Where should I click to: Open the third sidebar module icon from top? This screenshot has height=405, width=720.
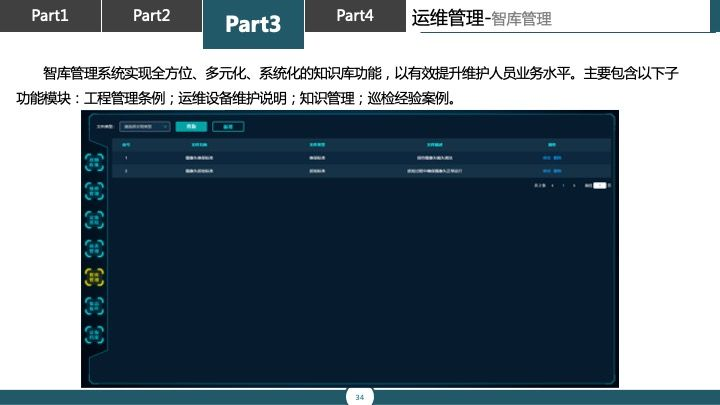[95, 220]
